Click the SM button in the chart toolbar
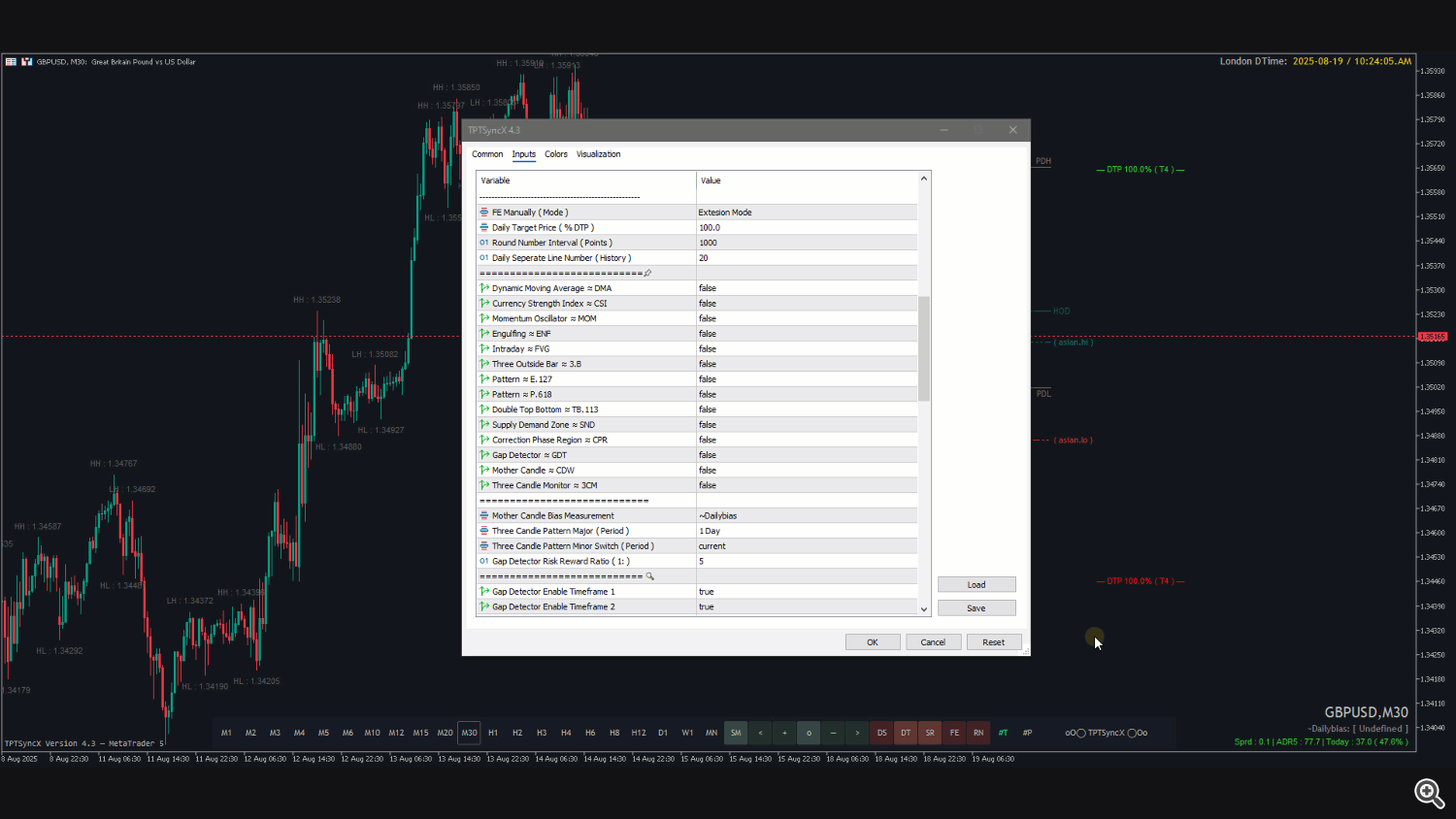 click(x=736, y=733)
